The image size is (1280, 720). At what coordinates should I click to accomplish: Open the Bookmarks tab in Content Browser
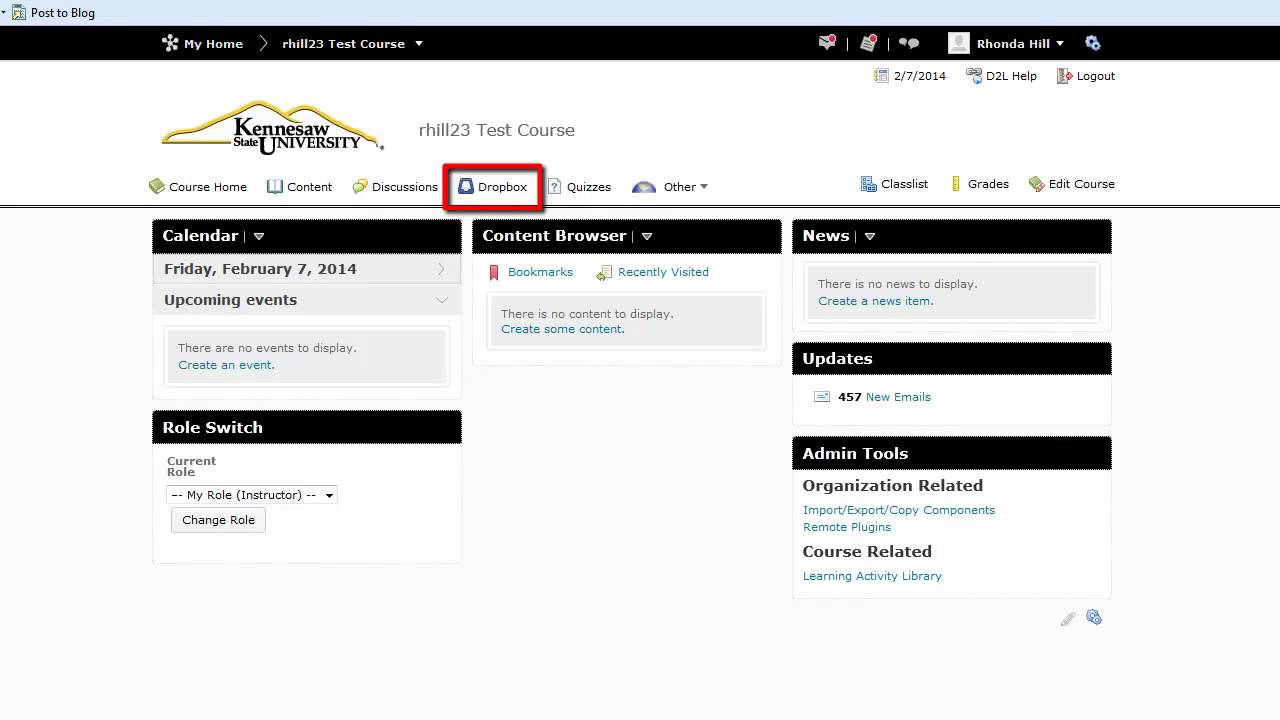tap(530, 272)
